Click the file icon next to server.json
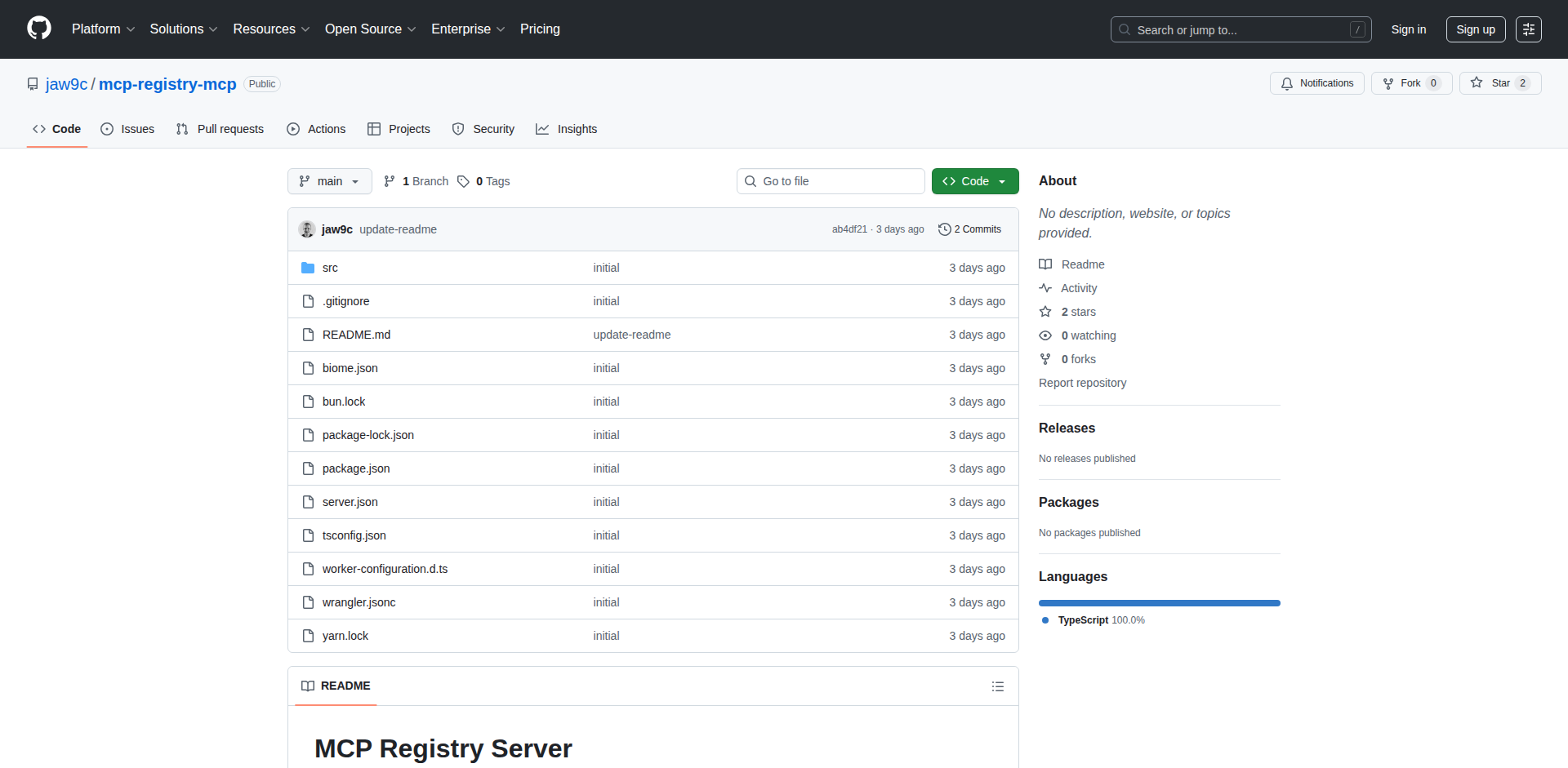The width and height of the screenshot is (1568, 768). click(308, 502)
